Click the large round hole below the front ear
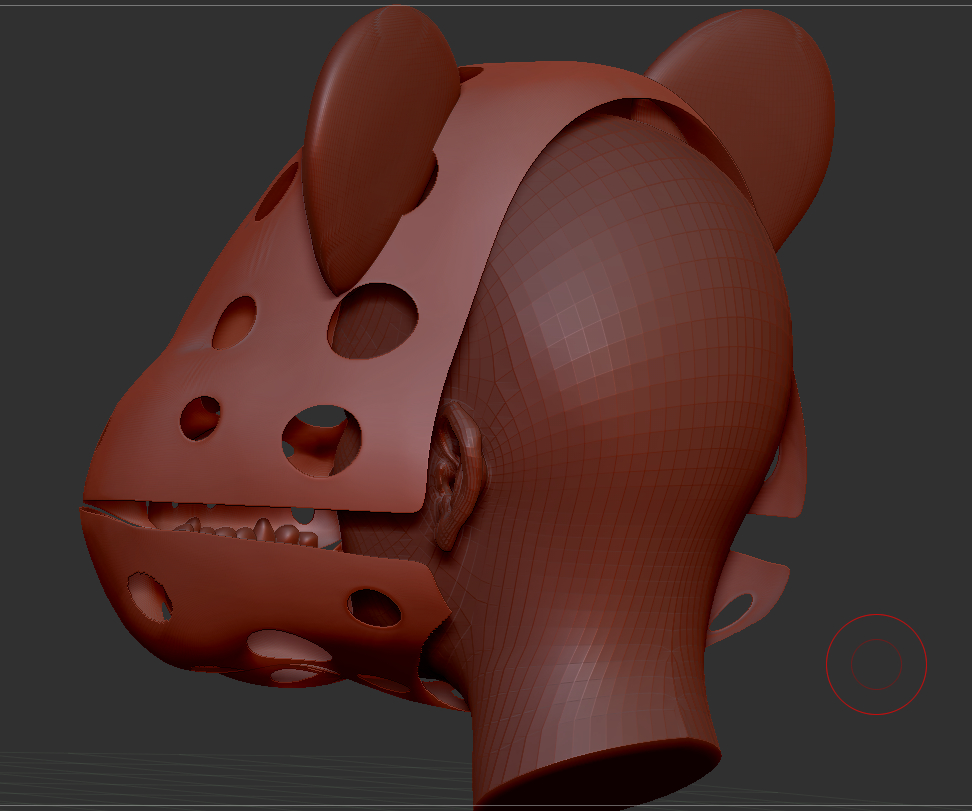972x811 pixels. (x=373, y=320)
